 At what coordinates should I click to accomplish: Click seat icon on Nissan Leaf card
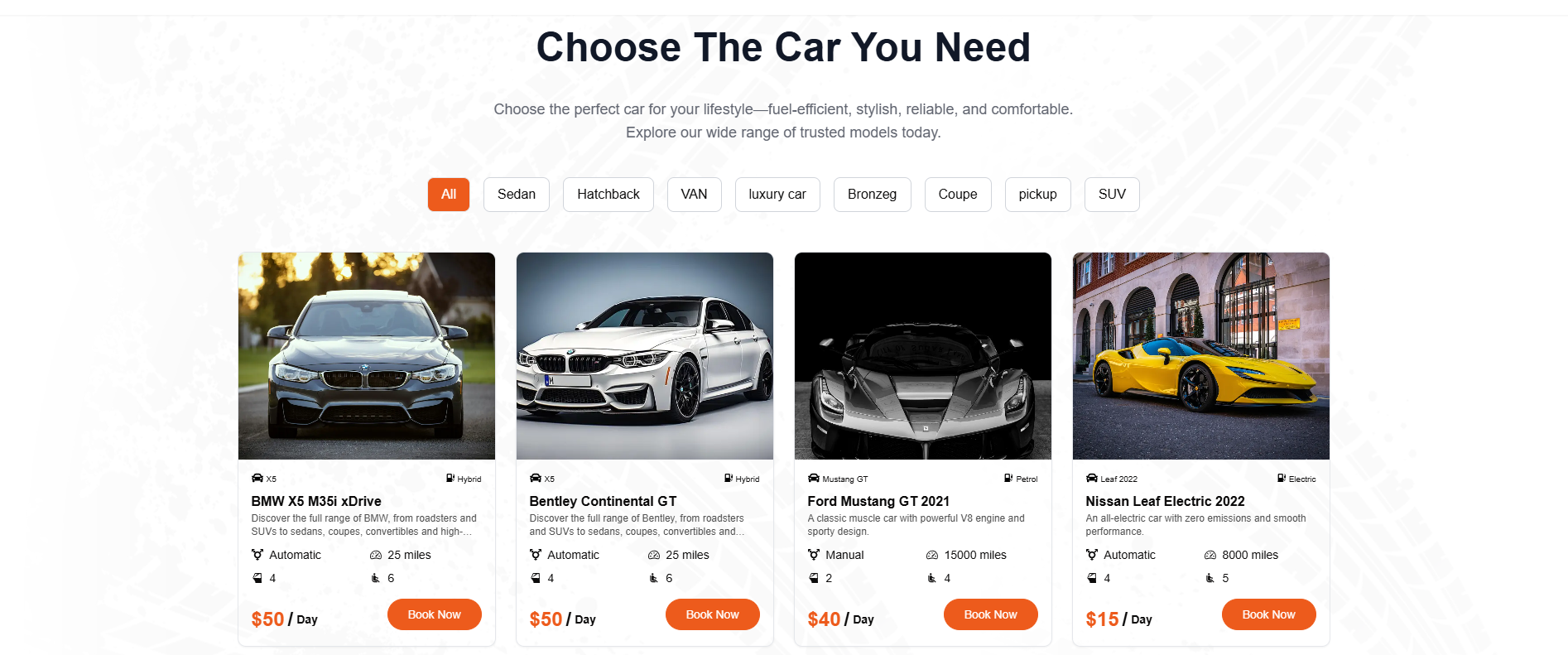(x=1210, y=578)
